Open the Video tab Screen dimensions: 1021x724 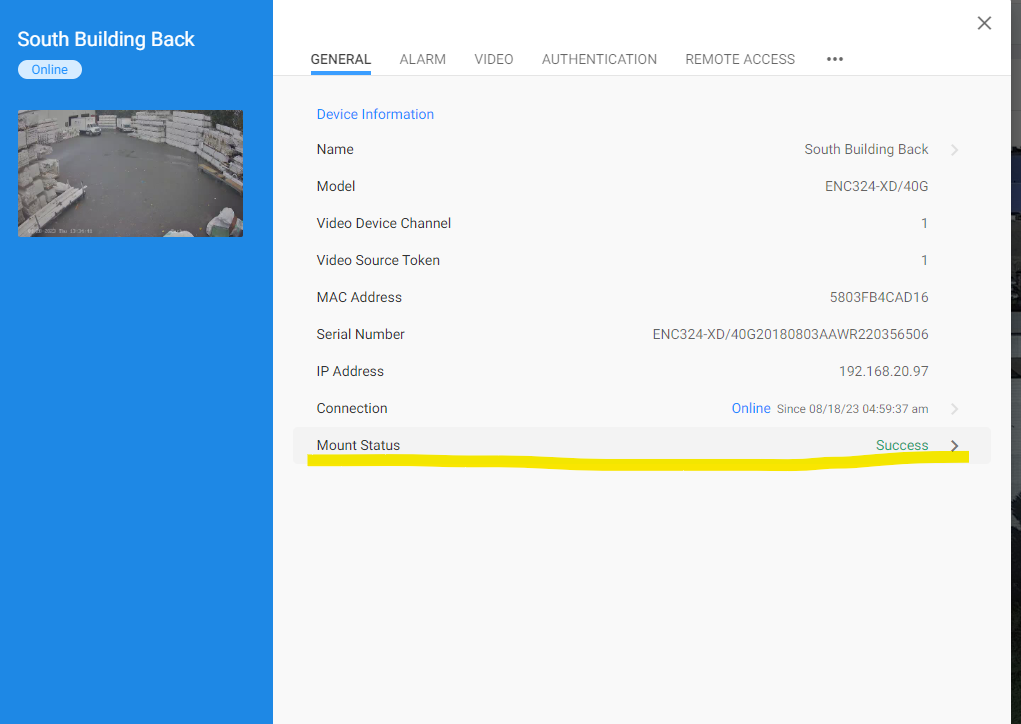[493, 59]
